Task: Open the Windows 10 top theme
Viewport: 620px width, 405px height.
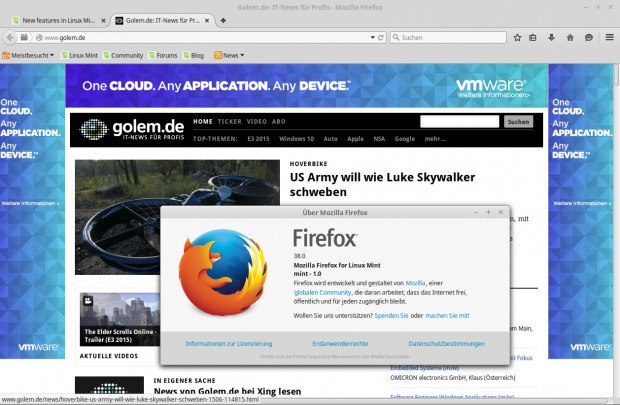Action: [297, 139]
